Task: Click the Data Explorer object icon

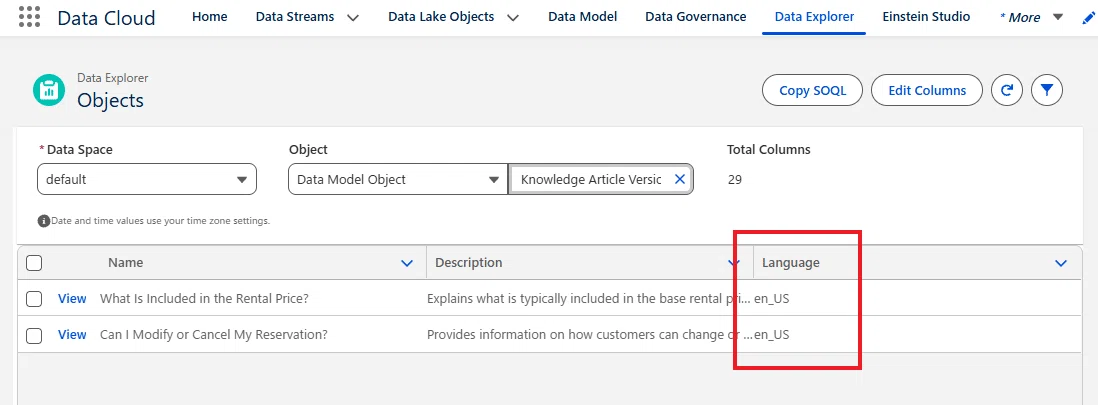Action: (48, 90)
